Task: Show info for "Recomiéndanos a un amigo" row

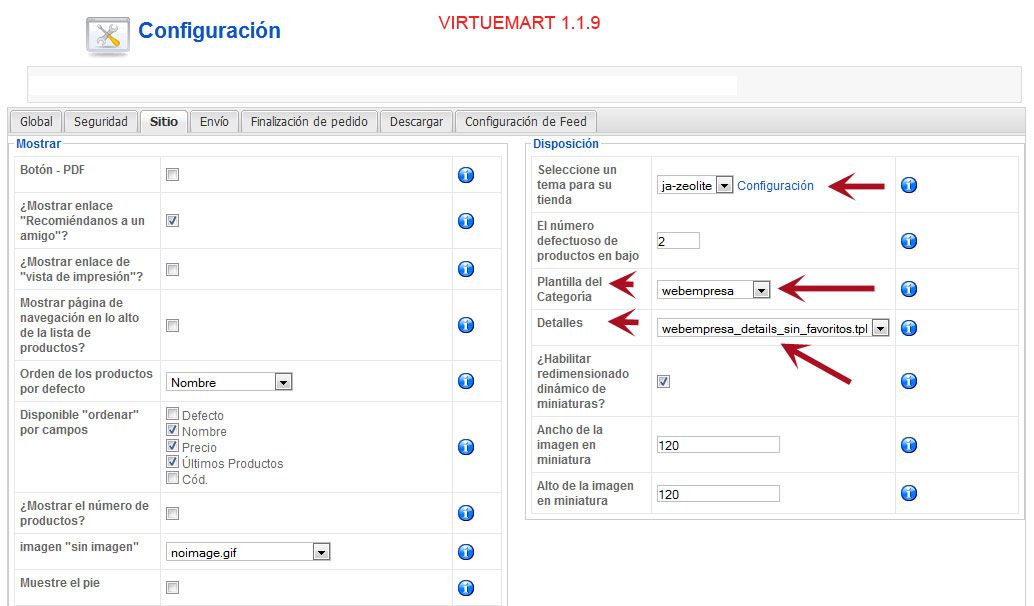Action: tap(466, 221)
